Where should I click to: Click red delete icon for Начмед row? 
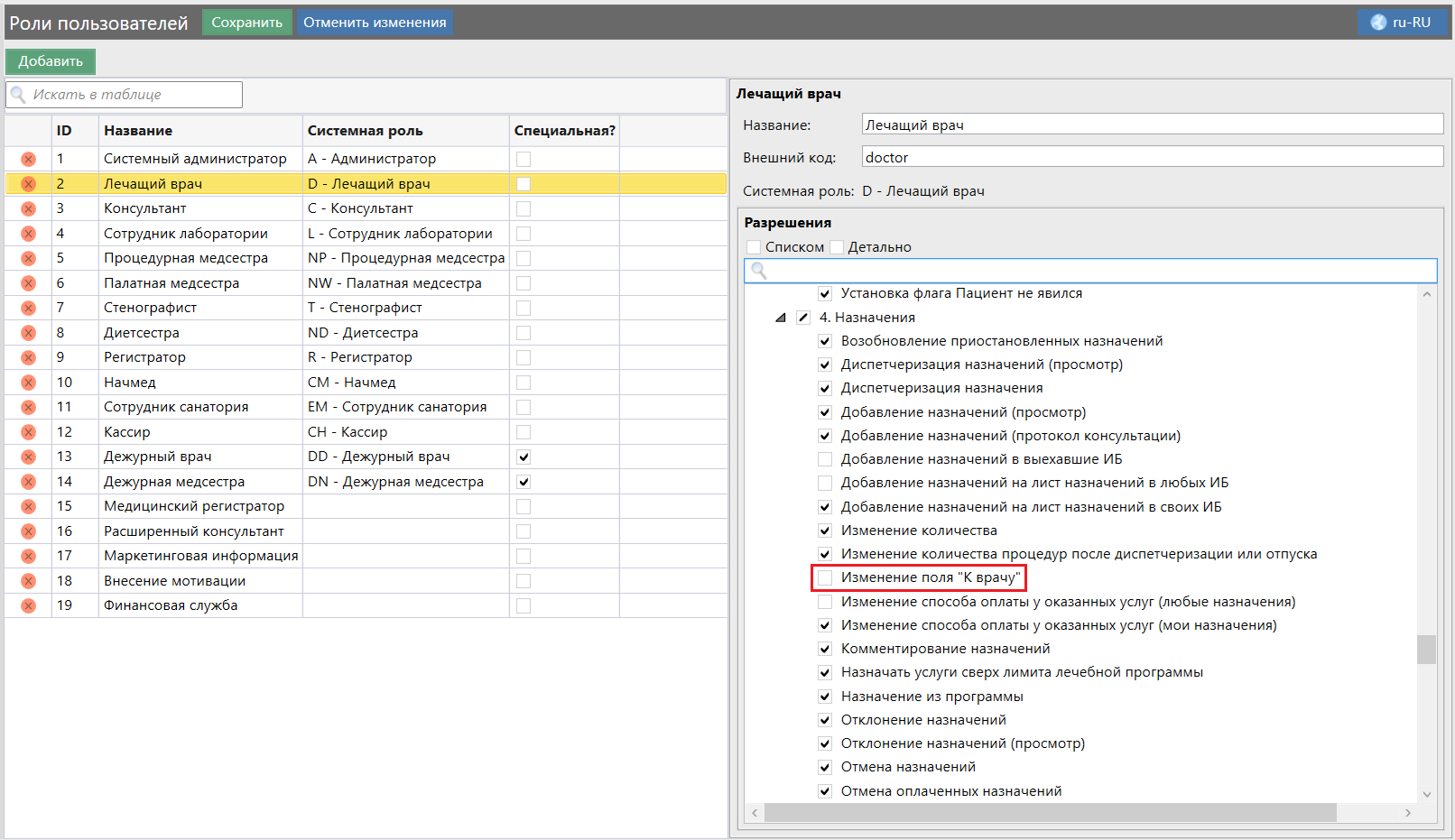(28, 383)
